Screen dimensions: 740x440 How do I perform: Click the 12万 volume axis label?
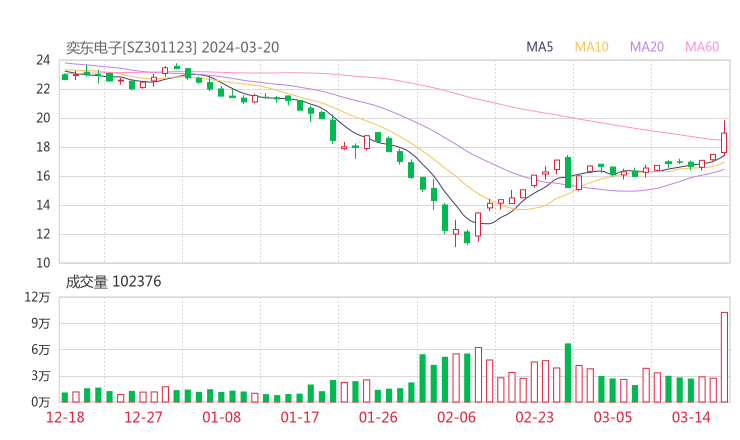tap(37, 297)
